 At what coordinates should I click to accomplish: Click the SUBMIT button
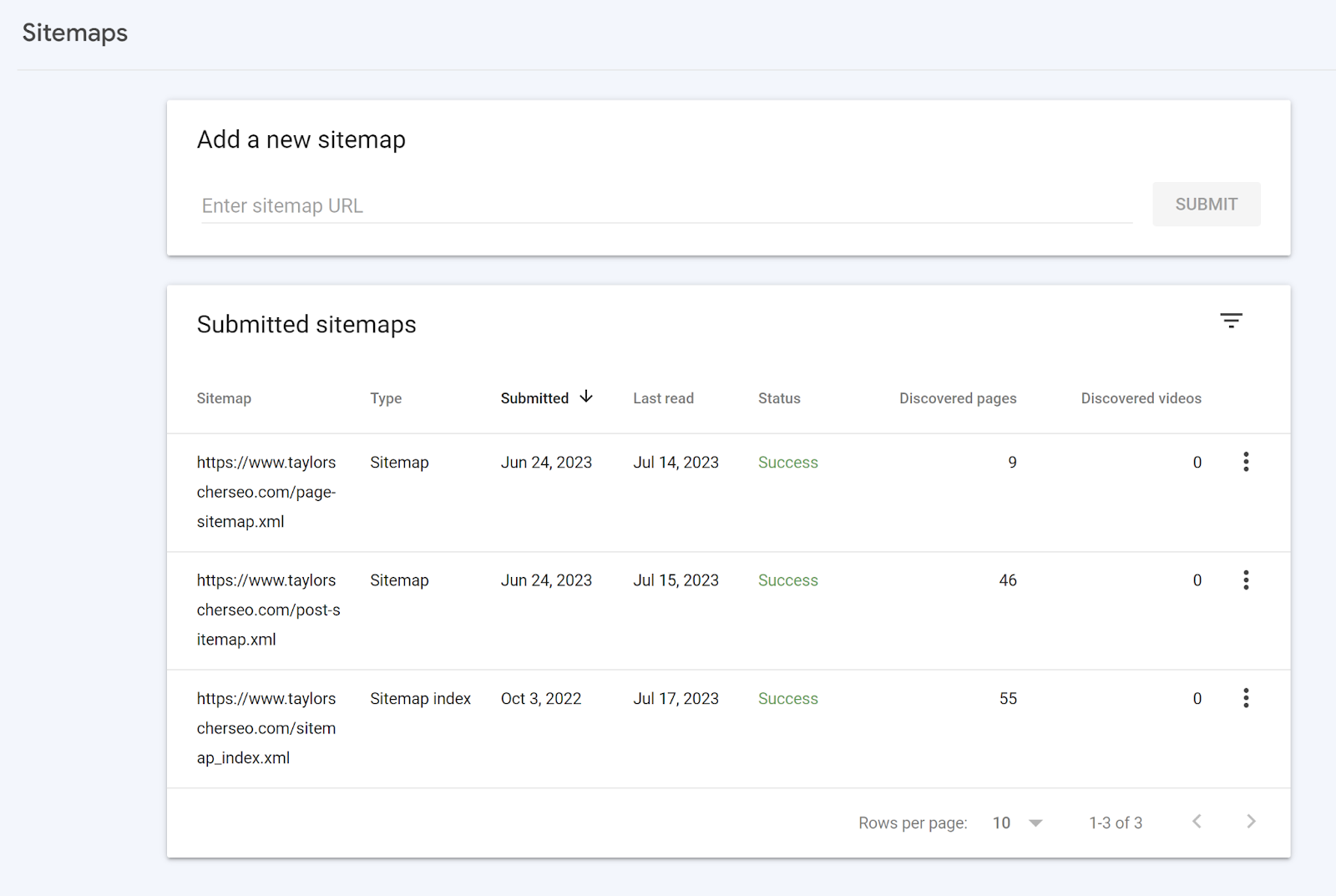(1206, 205)
